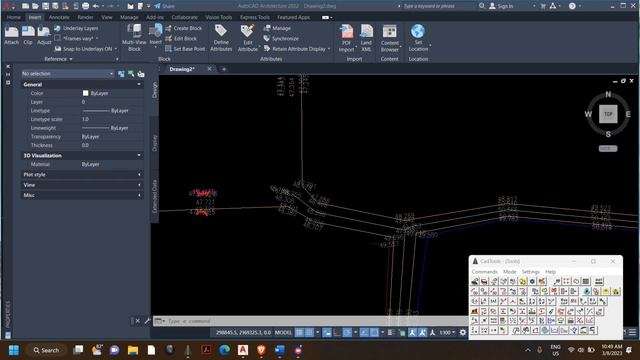Switch to the Home ribbon tab
The width and height of the screenshot is (640, 360).
click(13, 17)
